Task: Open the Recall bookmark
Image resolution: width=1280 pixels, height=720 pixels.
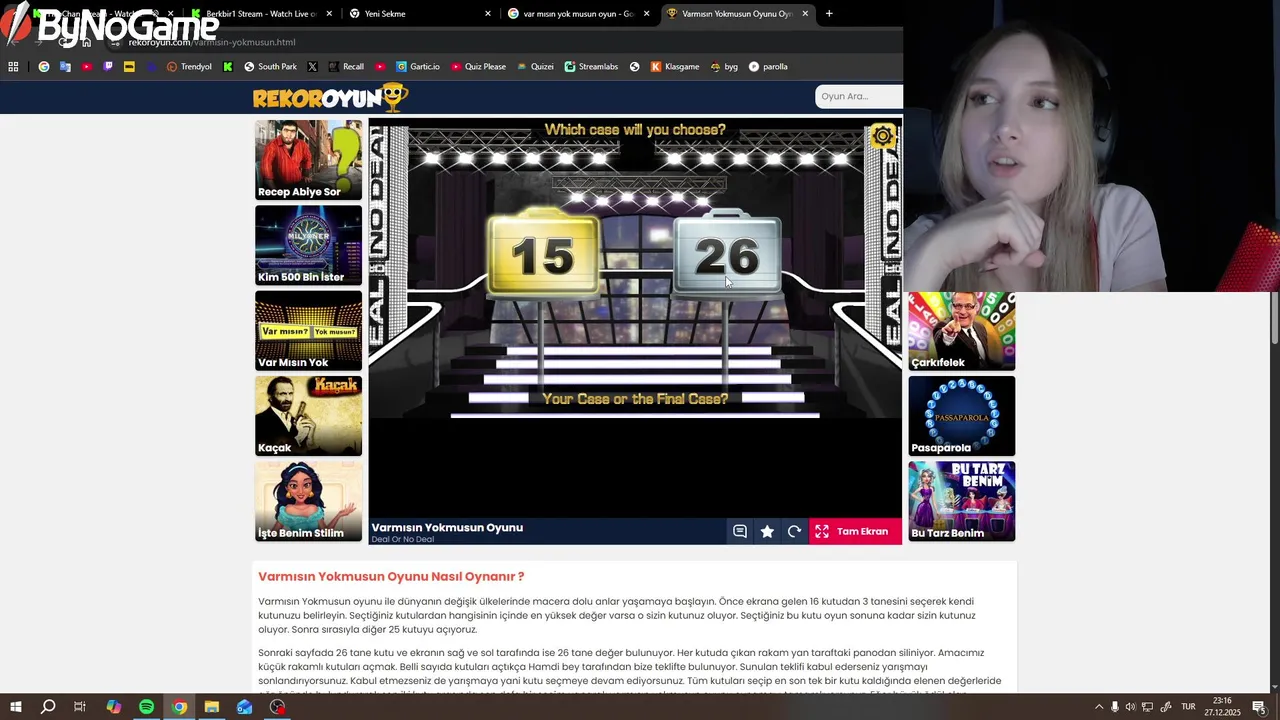Action: tap(346, 67)
